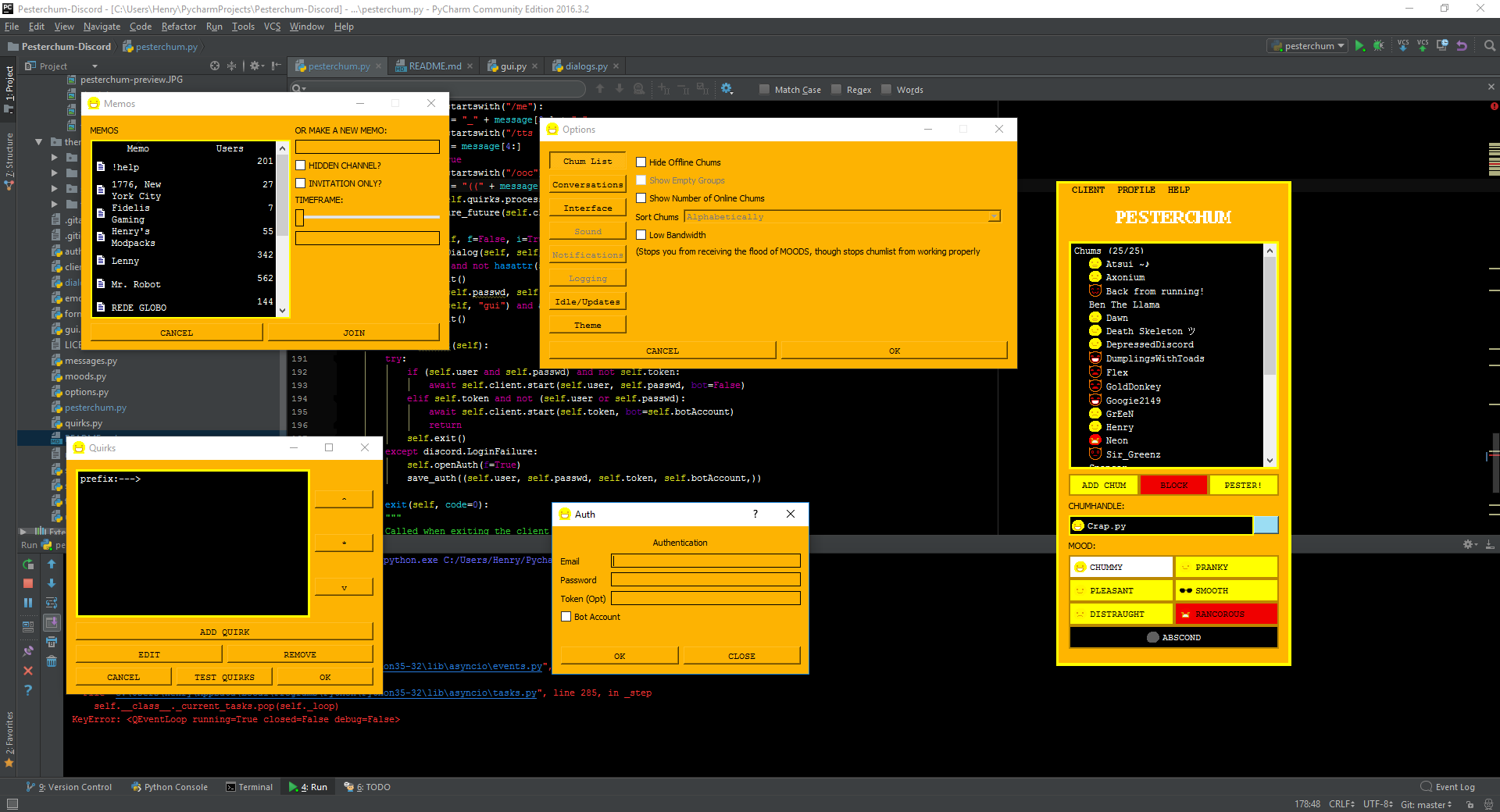
Task: Click the pin tab icon in Run panel
Action: [x=28, y=650]
